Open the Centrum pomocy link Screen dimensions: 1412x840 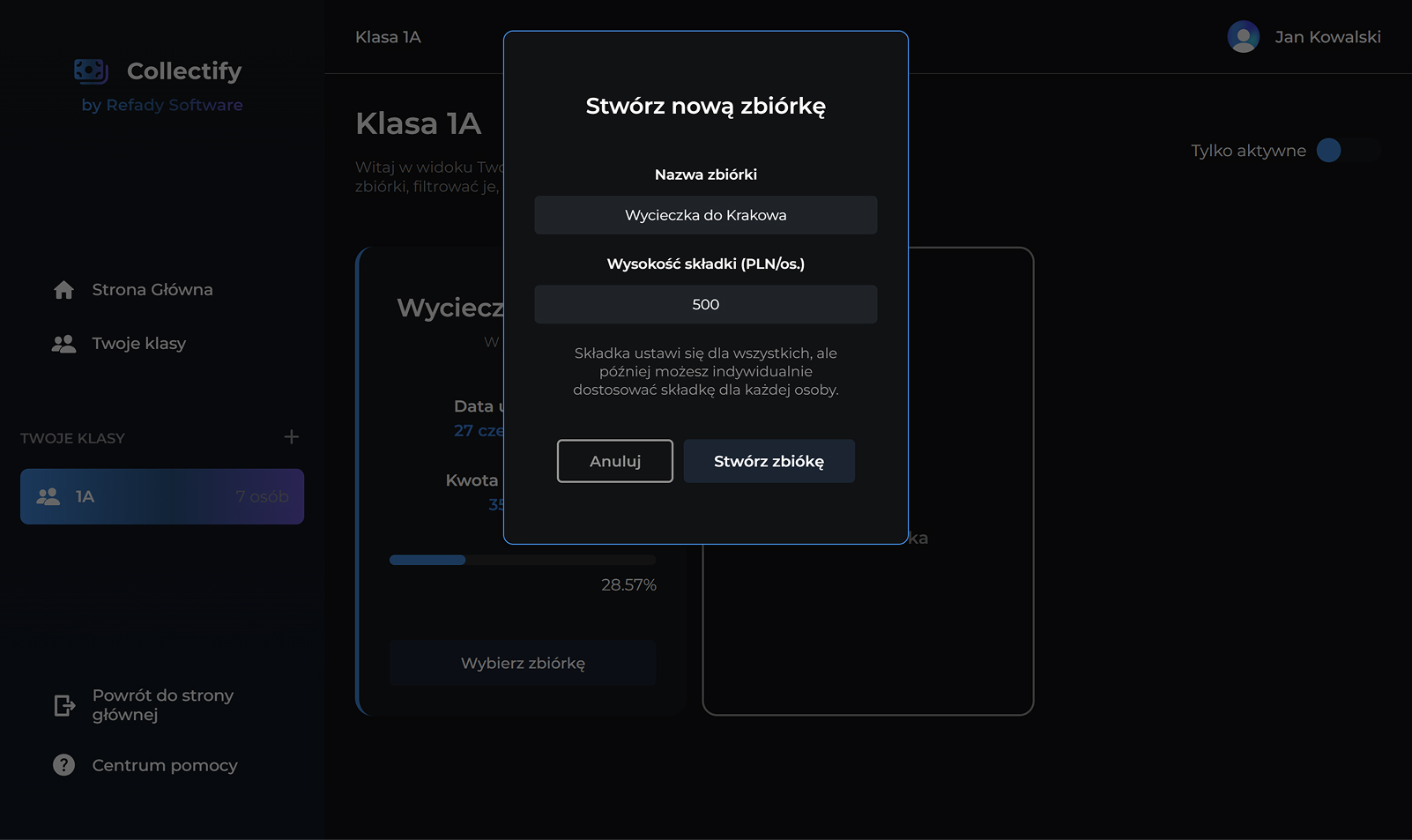click(x=165, y=765)
